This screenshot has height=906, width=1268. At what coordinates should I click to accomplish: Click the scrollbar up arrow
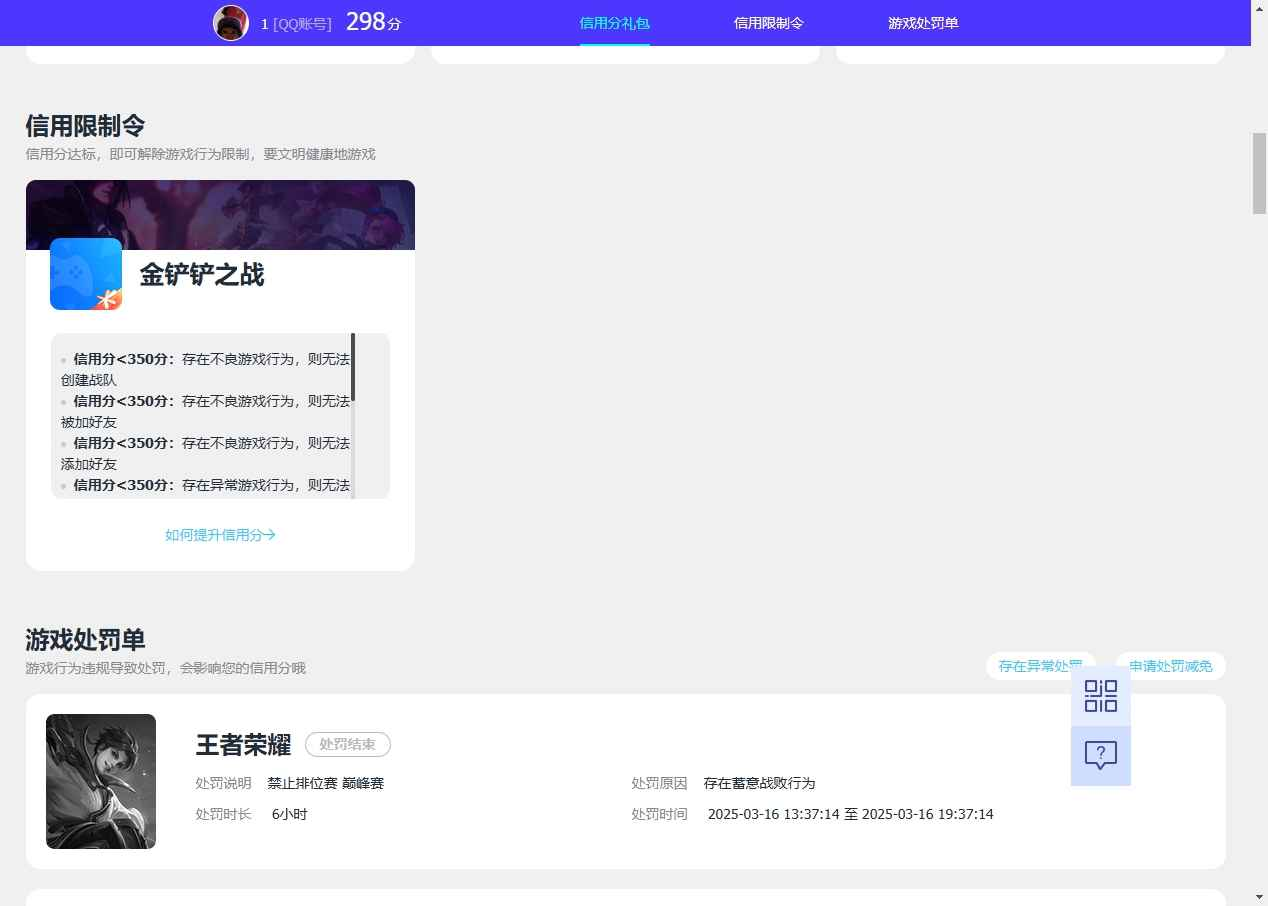1260,8
